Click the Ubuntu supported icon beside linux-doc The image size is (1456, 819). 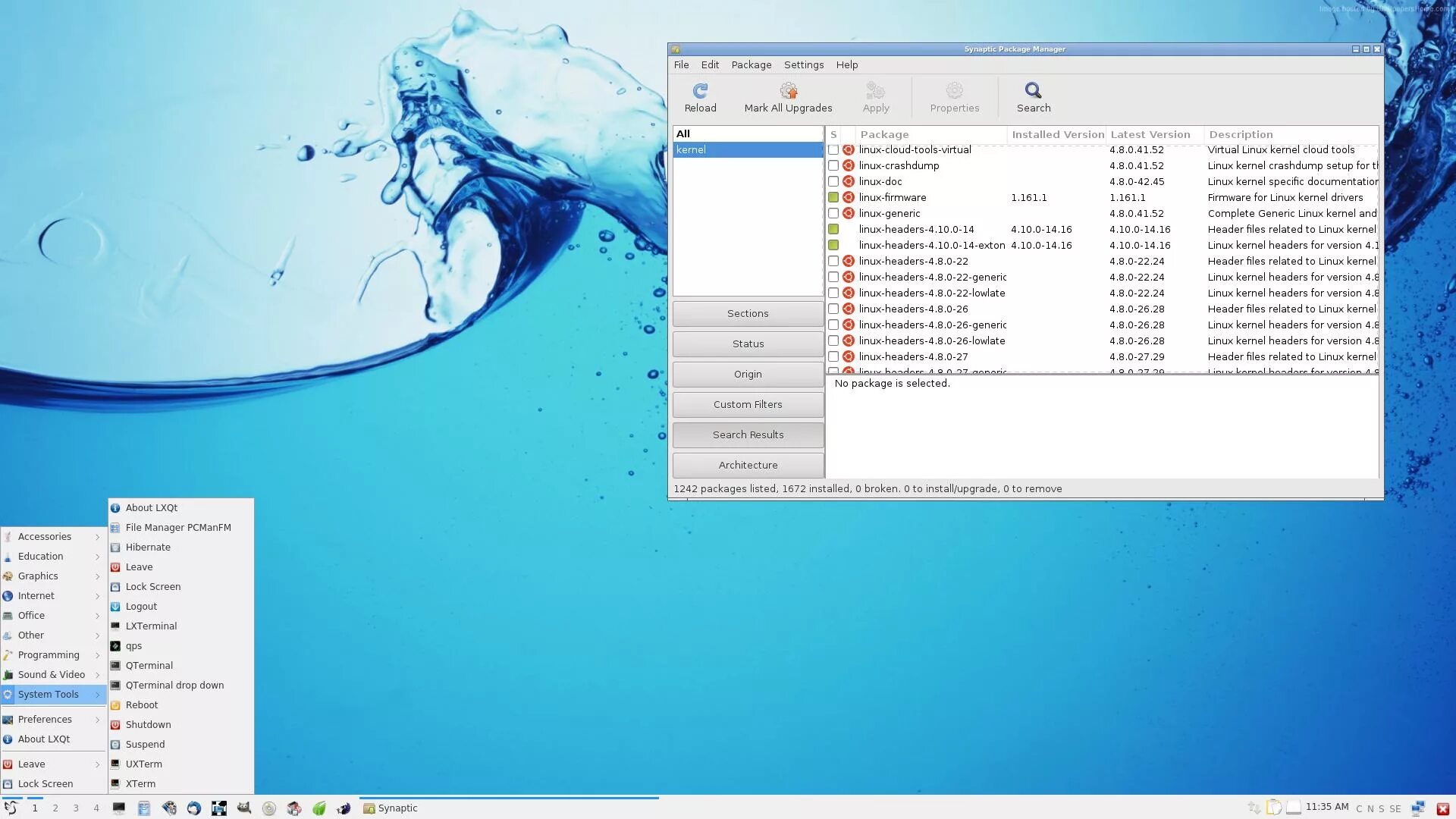click(x=849, y=182)
